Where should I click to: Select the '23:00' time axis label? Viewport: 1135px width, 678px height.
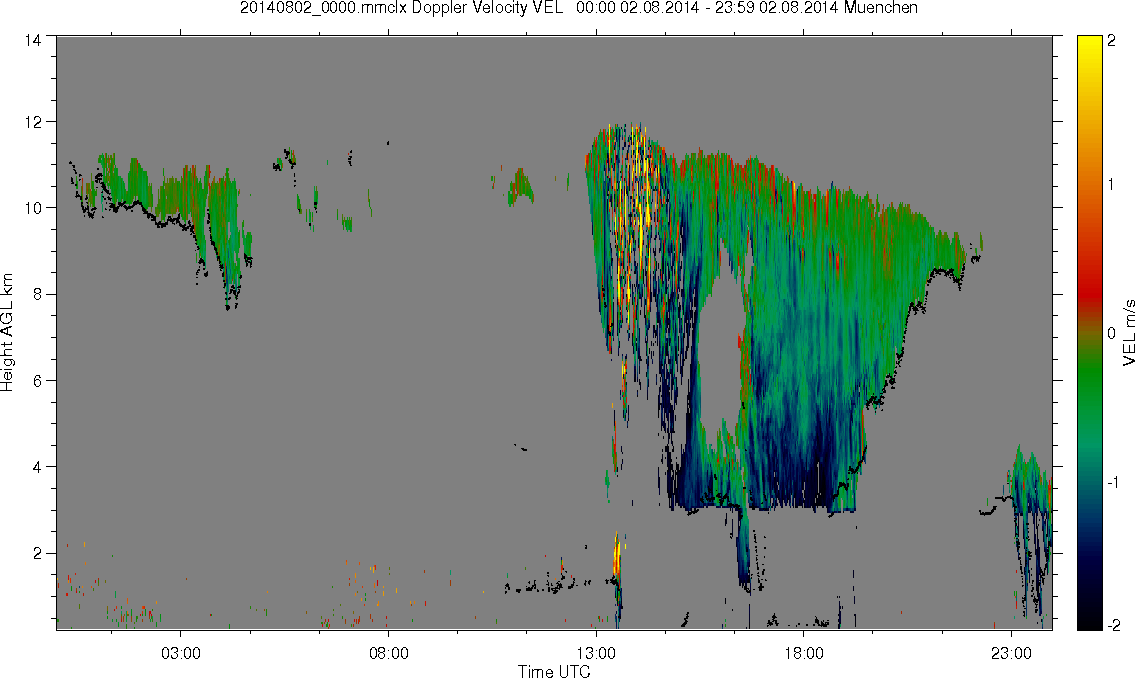click(1011, 653)
